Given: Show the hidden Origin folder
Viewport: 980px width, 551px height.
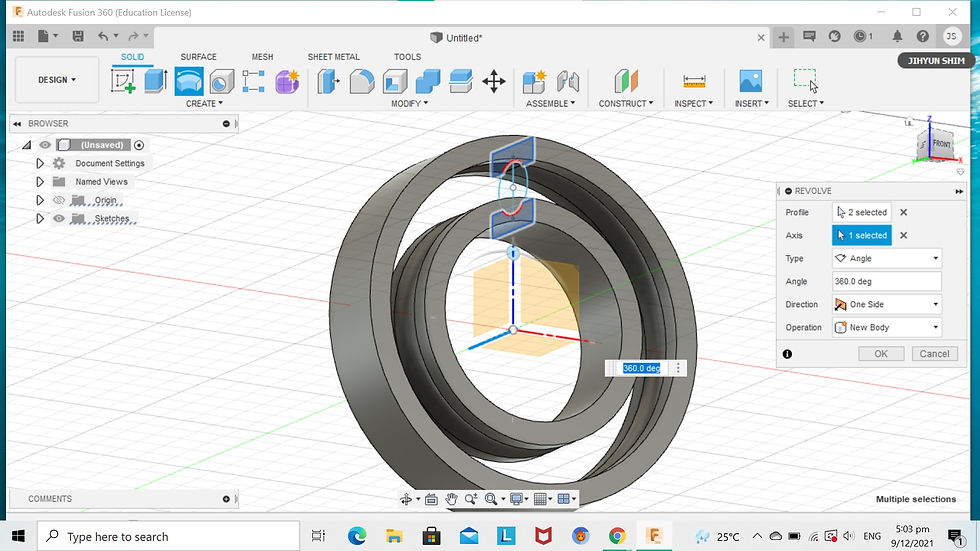Looking at the screenshot, I should coord(59,200).
